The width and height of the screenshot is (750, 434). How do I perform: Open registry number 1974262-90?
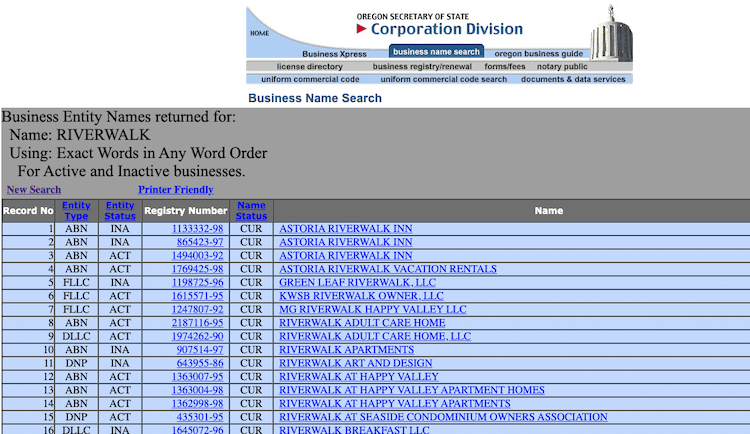pos(198,336)
